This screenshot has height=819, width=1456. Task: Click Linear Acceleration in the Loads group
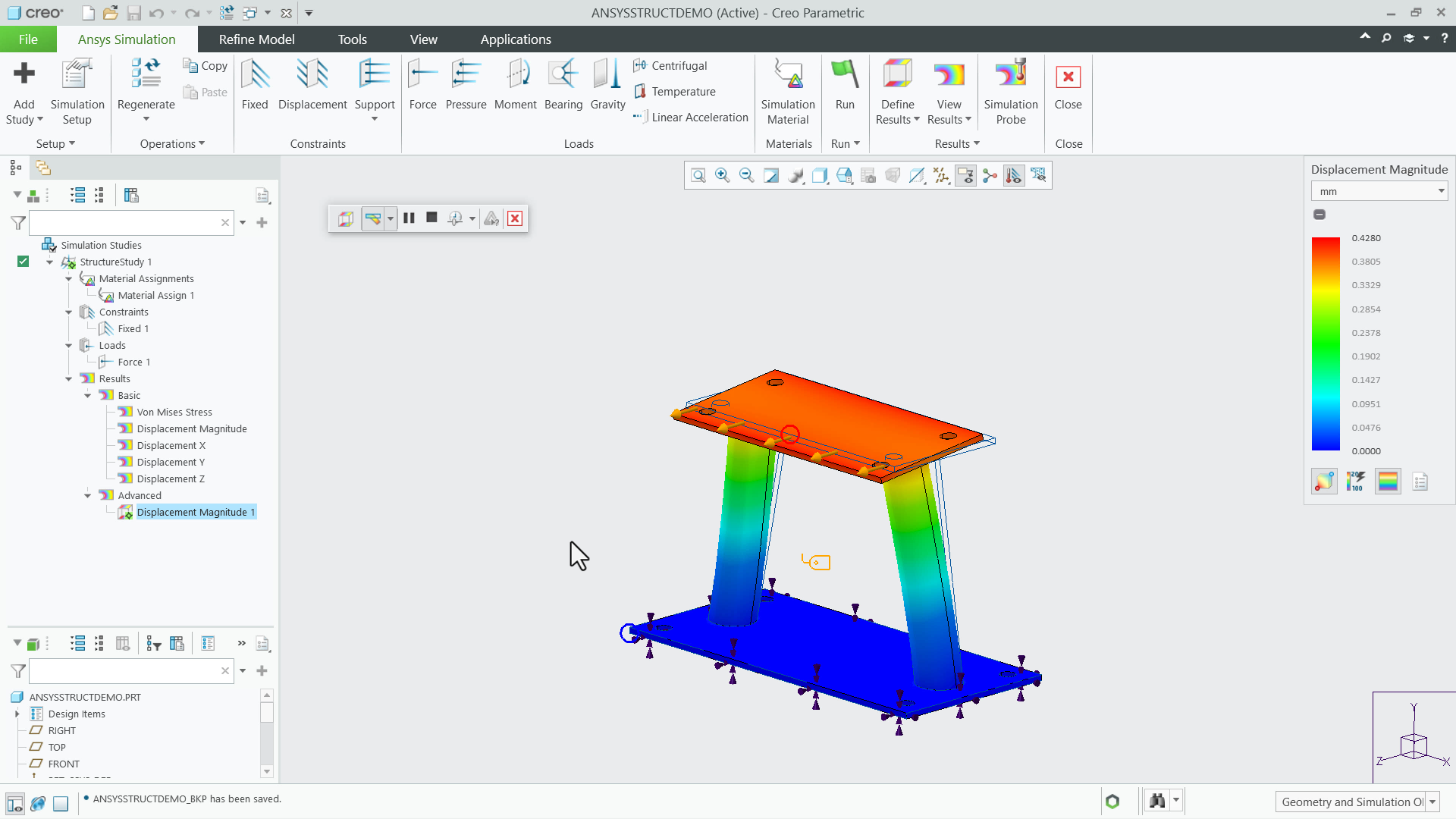[691, 117]
